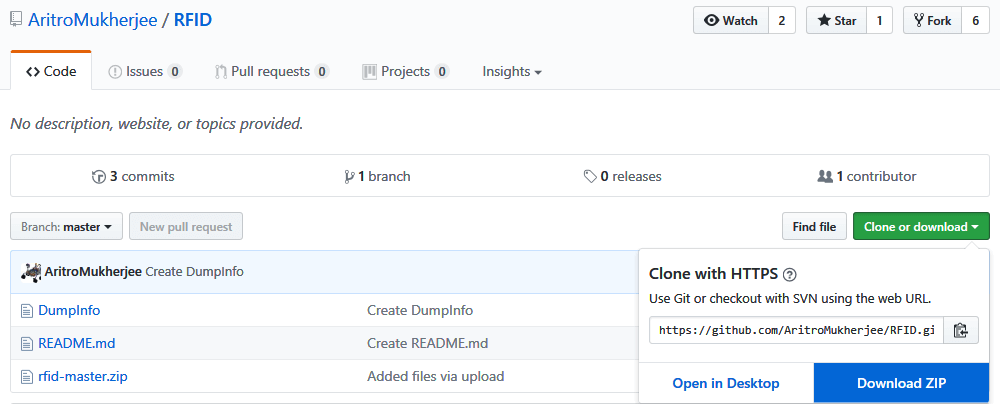Switch to the Code tab
The width and height of the screenshot is (1000, 404).
[51, 71]
